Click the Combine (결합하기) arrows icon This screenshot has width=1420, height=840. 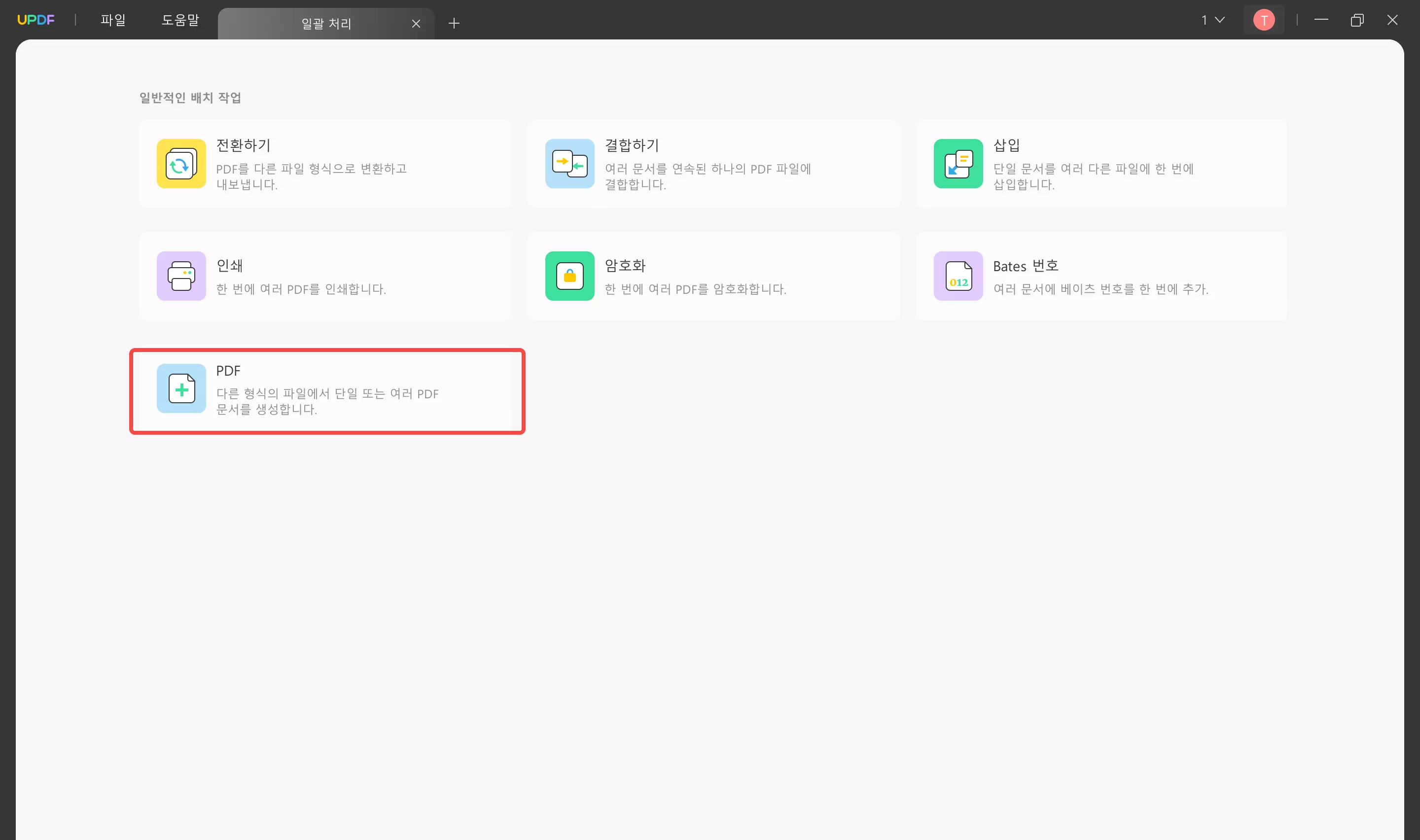point(569,164)
